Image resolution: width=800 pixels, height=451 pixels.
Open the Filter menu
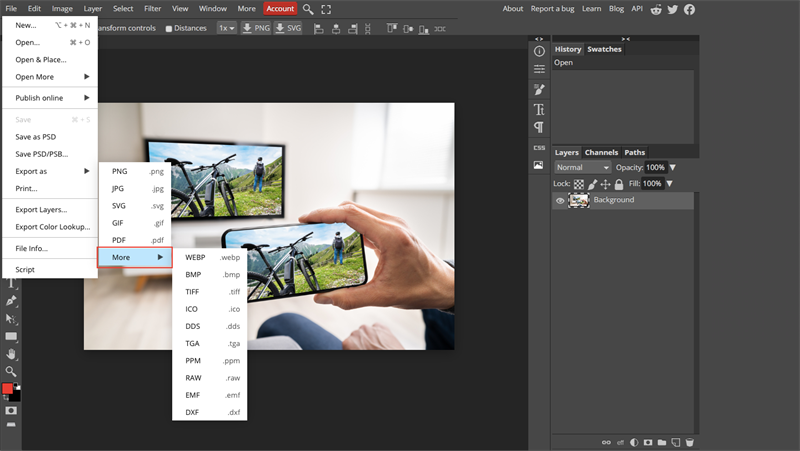152,9
